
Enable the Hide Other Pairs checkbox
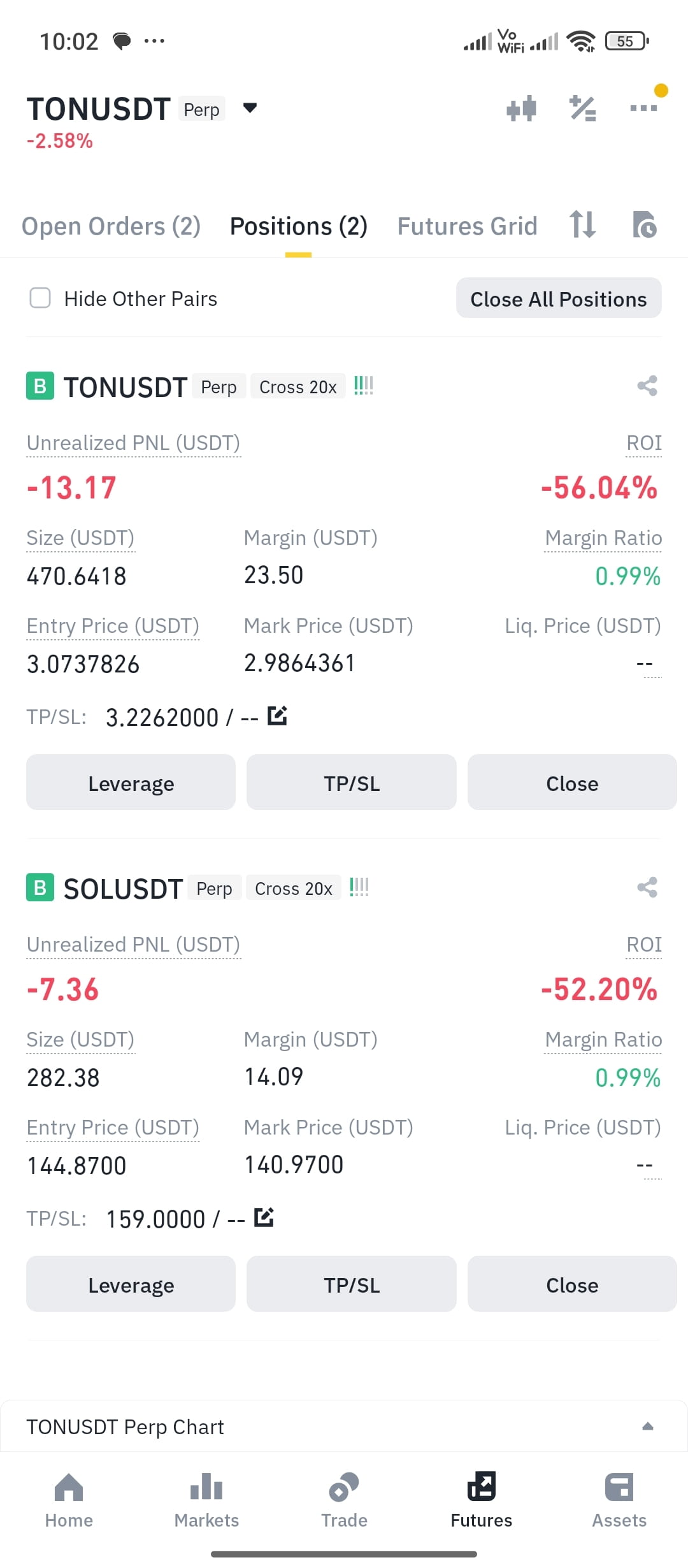40,298
